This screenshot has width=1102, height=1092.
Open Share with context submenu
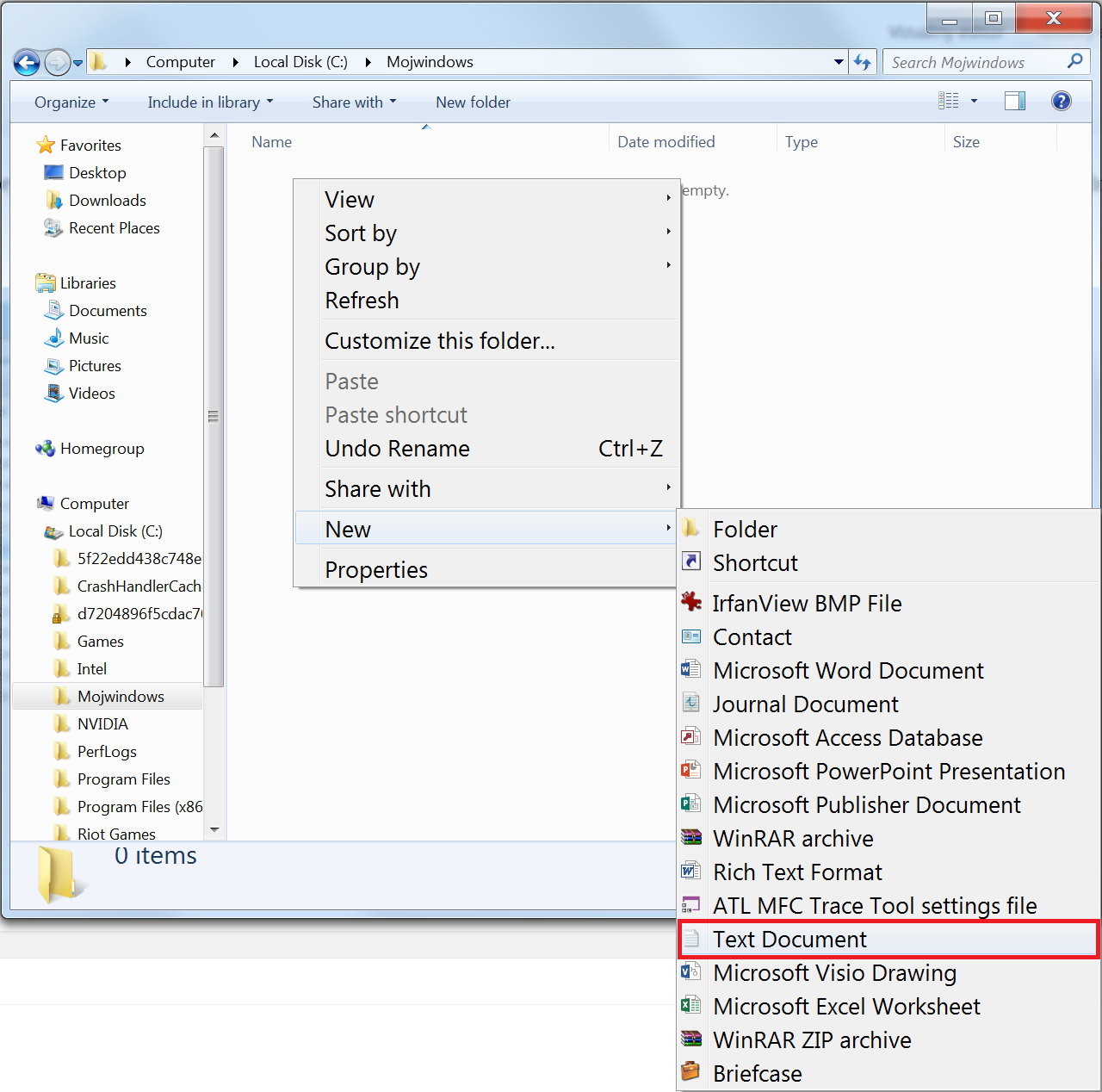487,488
